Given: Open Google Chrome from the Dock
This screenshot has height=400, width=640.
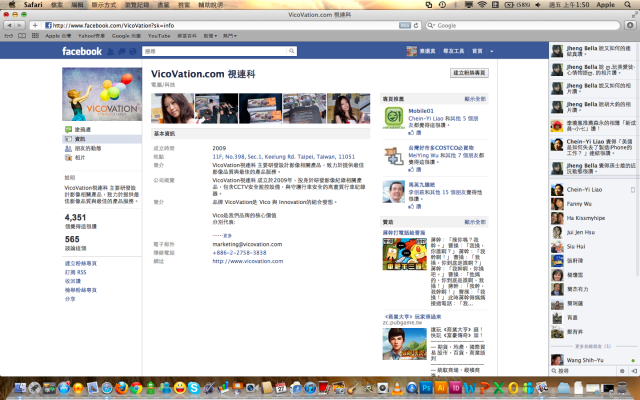Looking at the screenshot, I should pos(136,388).
